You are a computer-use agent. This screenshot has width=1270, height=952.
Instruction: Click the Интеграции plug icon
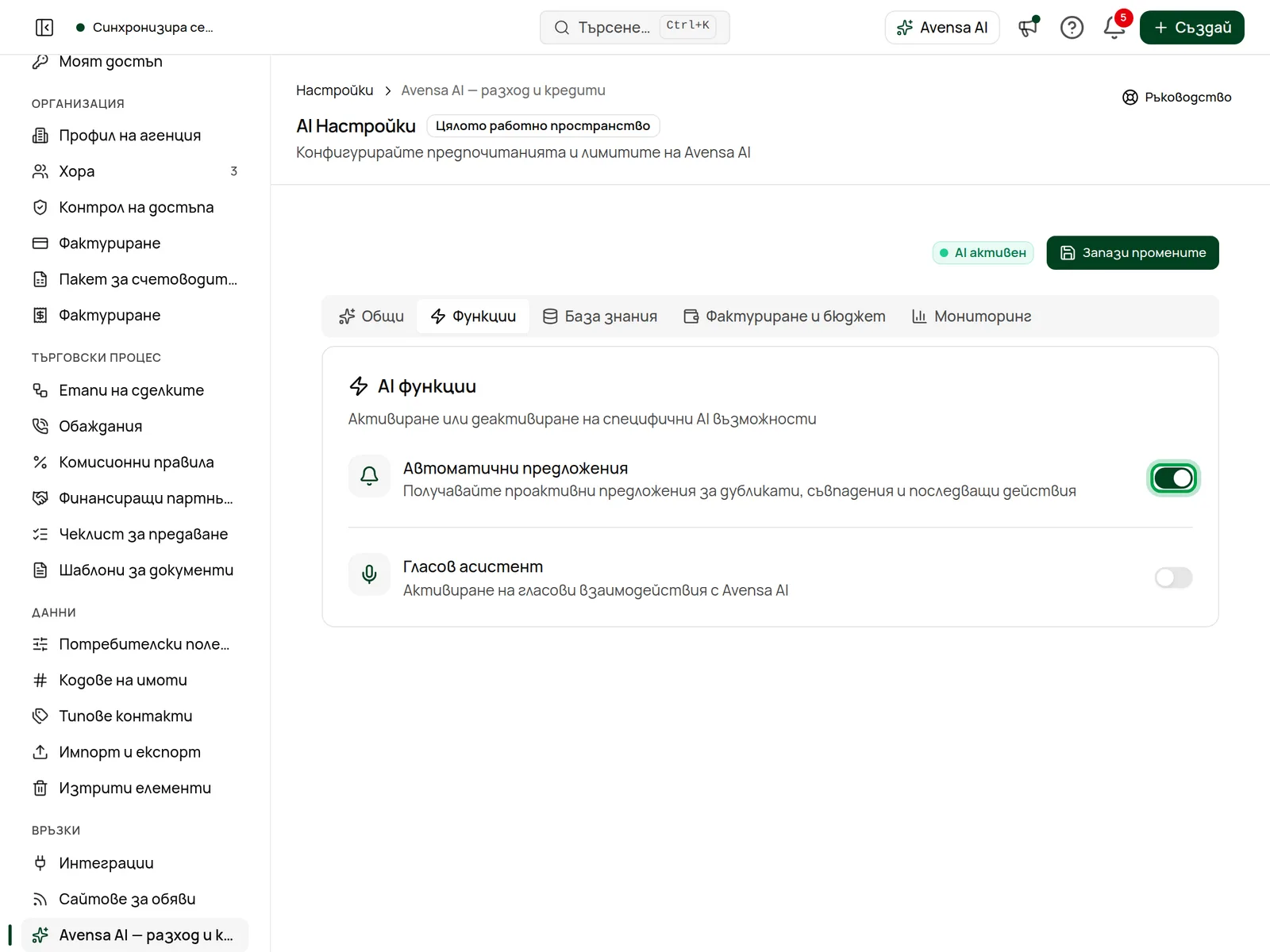tap(40, 863)
